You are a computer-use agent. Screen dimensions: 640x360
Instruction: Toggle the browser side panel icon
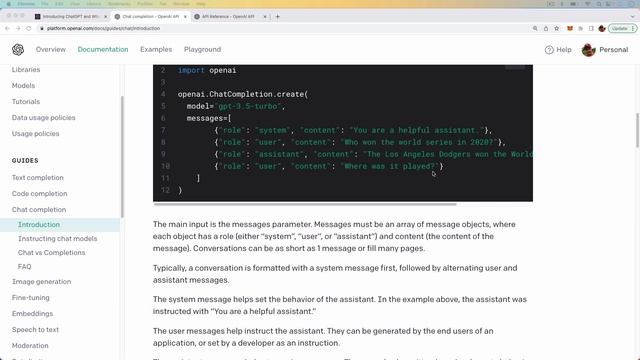[591, 29]
